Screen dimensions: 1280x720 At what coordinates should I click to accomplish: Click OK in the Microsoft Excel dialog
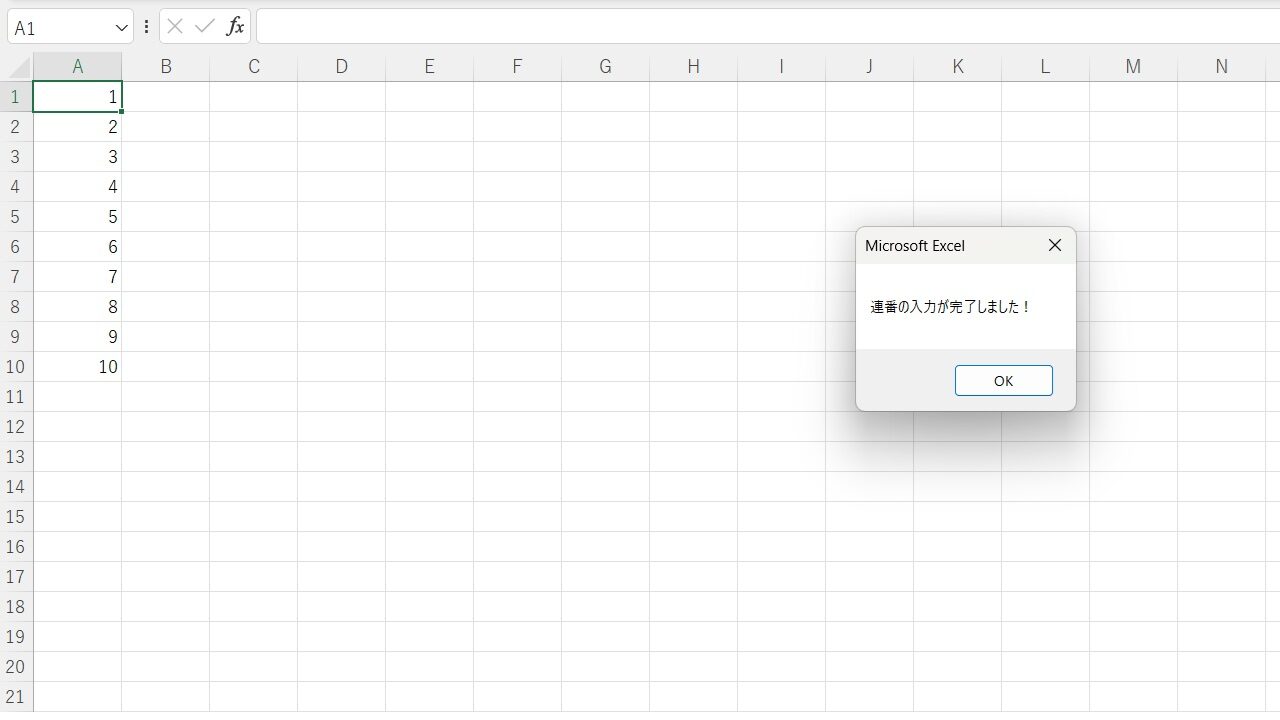(1003, 380)
